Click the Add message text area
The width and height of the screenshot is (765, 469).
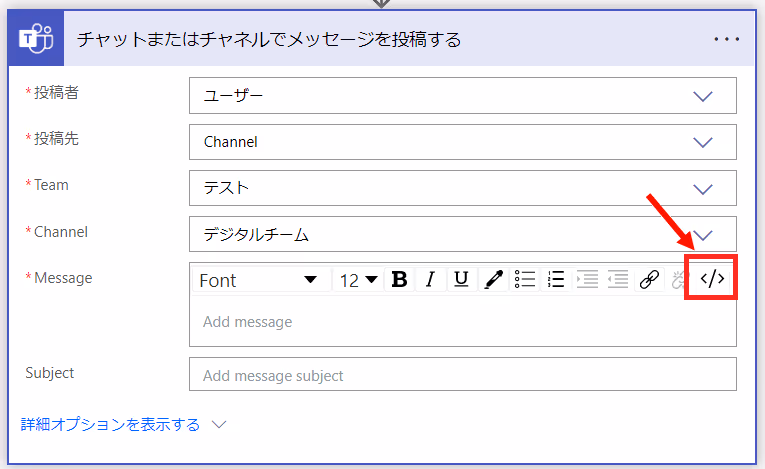click(x=463, y=322)
